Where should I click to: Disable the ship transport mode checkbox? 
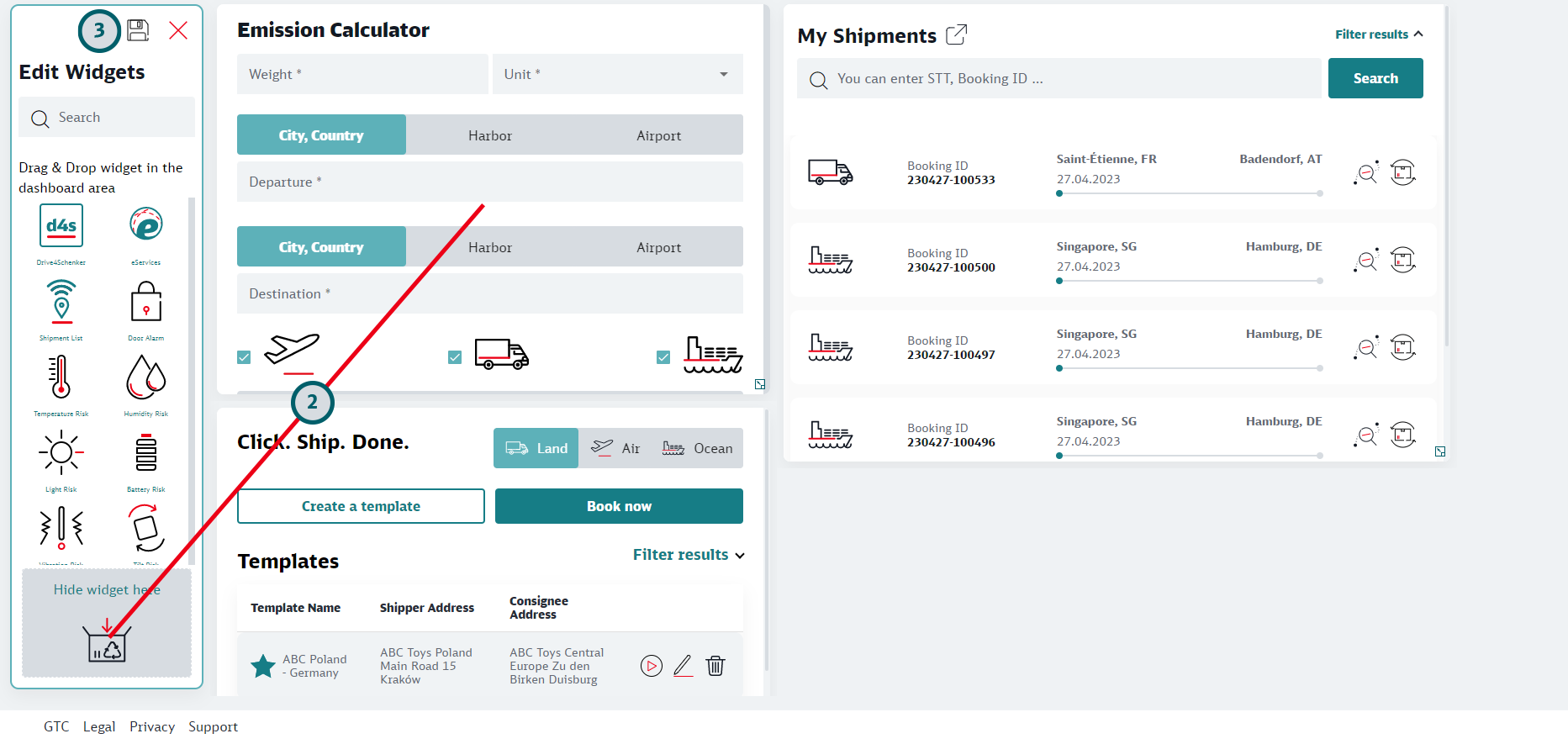pyautogui.click(x=663, y=357)
